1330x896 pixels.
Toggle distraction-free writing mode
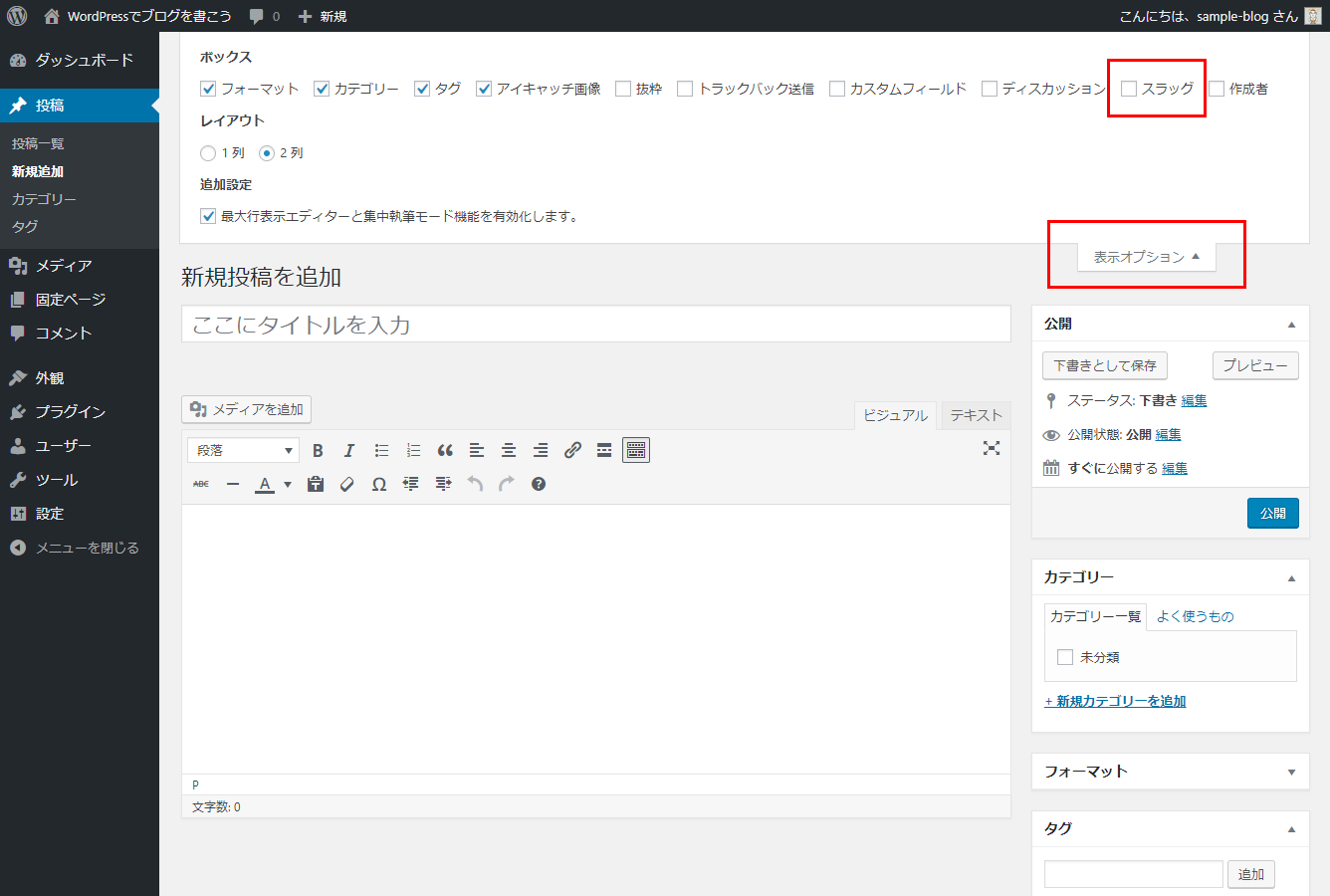pos(992,449)
